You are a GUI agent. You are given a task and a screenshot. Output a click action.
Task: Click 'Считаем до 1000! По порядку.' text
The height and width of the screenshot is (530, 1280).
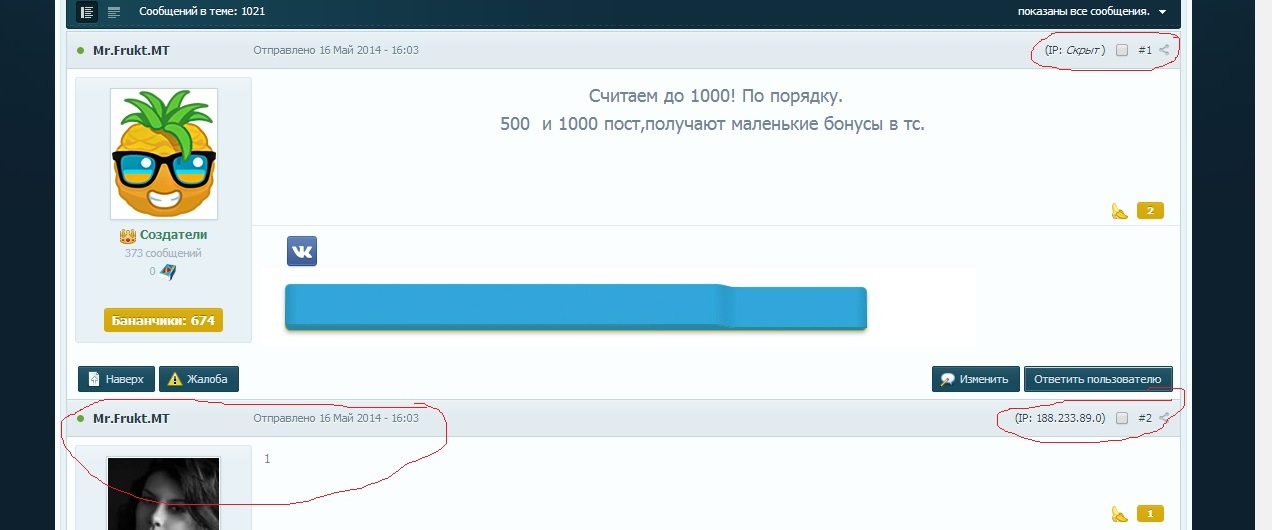716,97
